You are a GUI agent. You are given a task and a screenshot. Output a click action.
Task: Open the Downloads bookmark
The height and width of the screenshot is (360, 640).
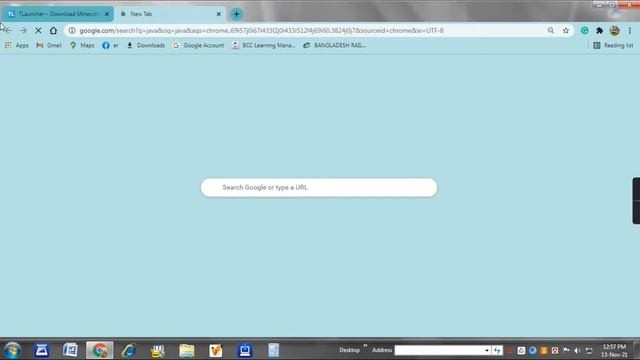click(x=146, y=45)
